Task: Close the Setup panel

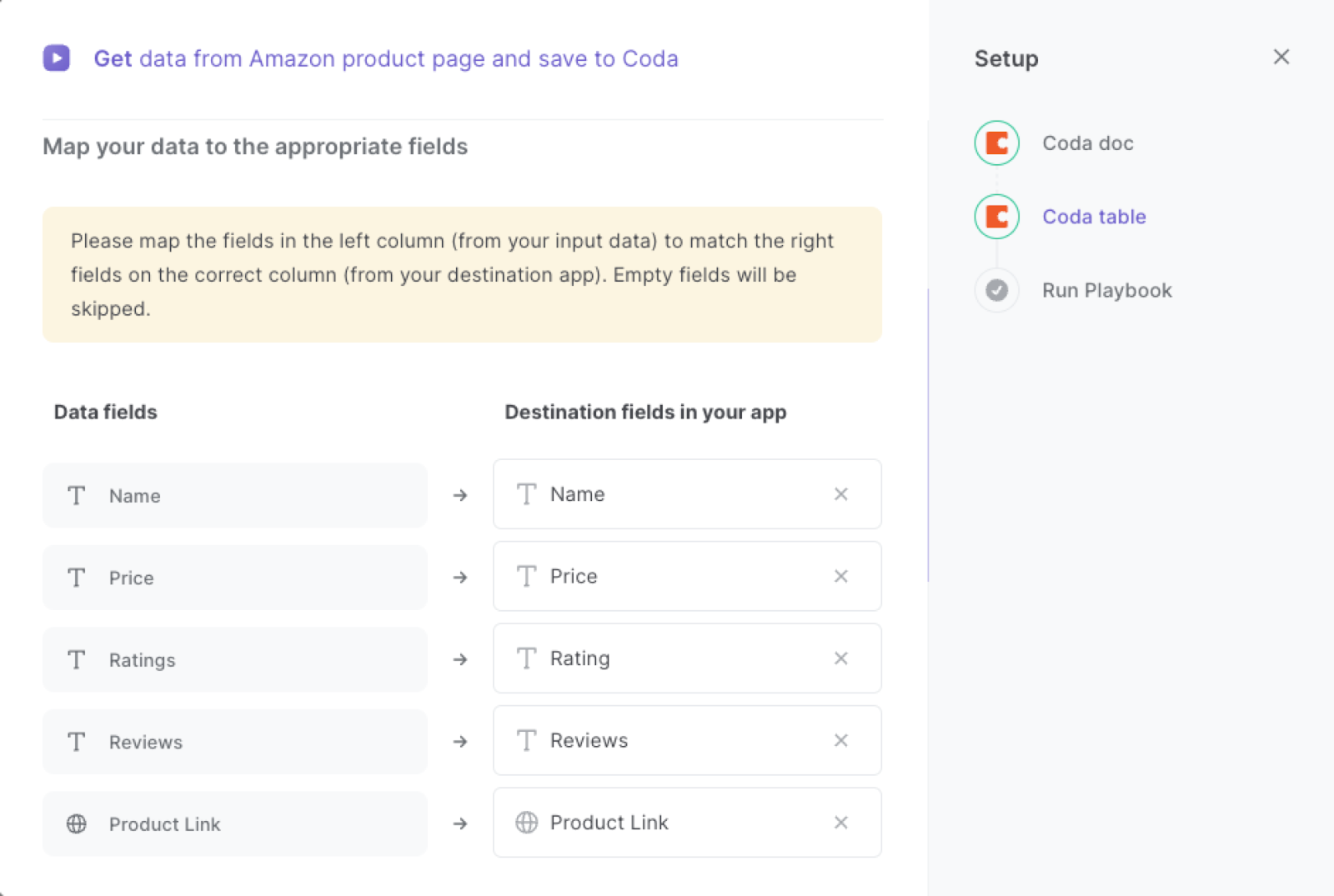Action: tap(1281, 57)
